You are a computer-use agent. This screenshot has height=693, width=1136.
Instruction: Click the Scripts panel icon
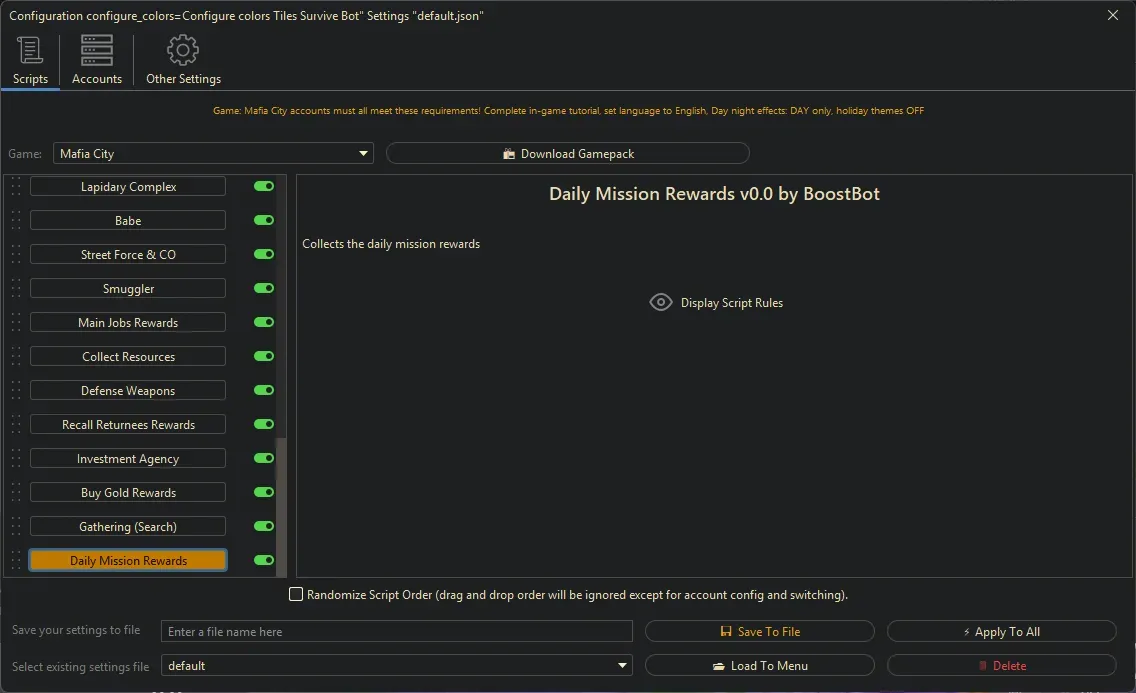click(30, 49)
